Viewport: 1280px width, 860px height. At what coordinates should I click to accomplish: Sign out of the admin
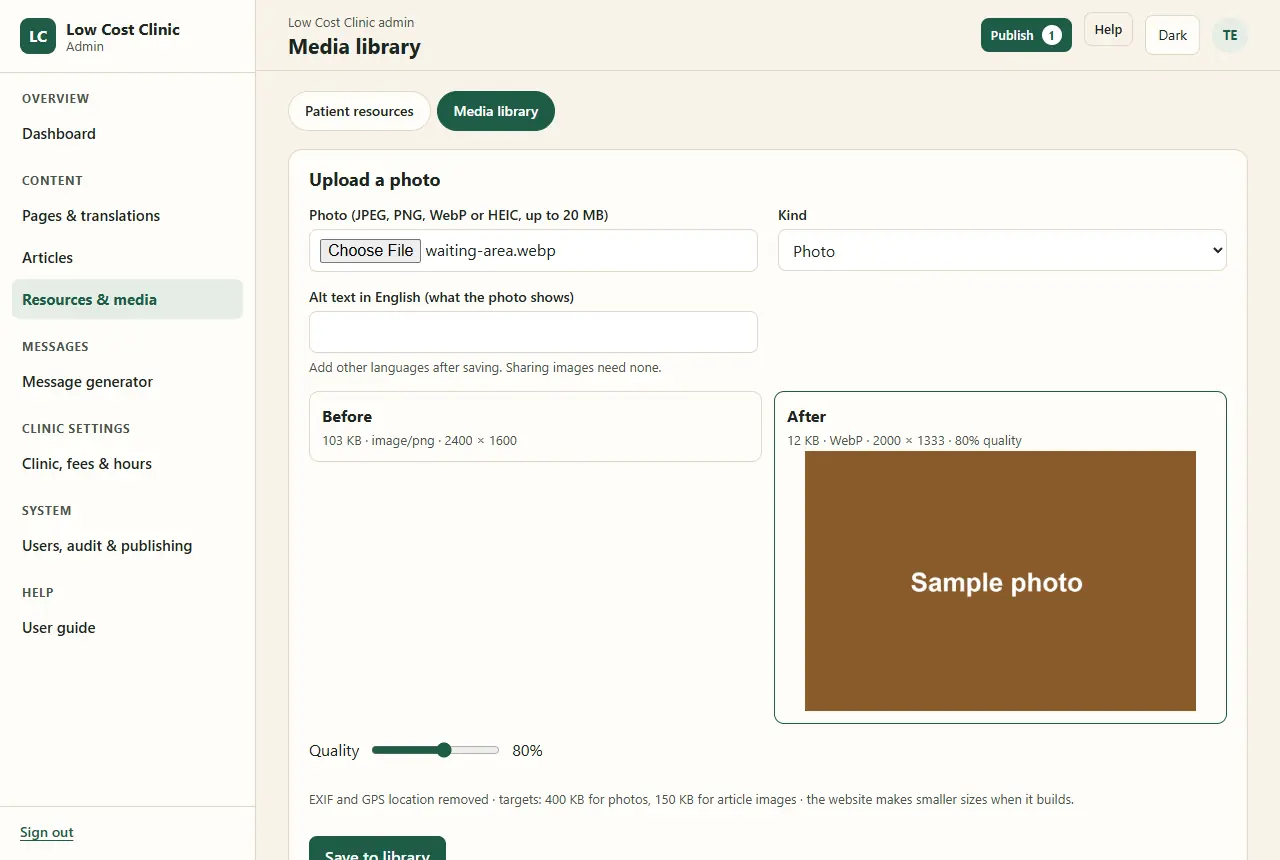pyautogui.click(x=47, y=833)
